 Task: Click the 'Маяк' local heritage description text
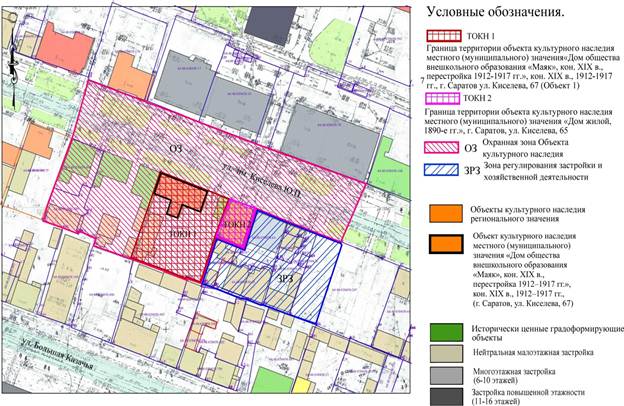pos(523,269)
